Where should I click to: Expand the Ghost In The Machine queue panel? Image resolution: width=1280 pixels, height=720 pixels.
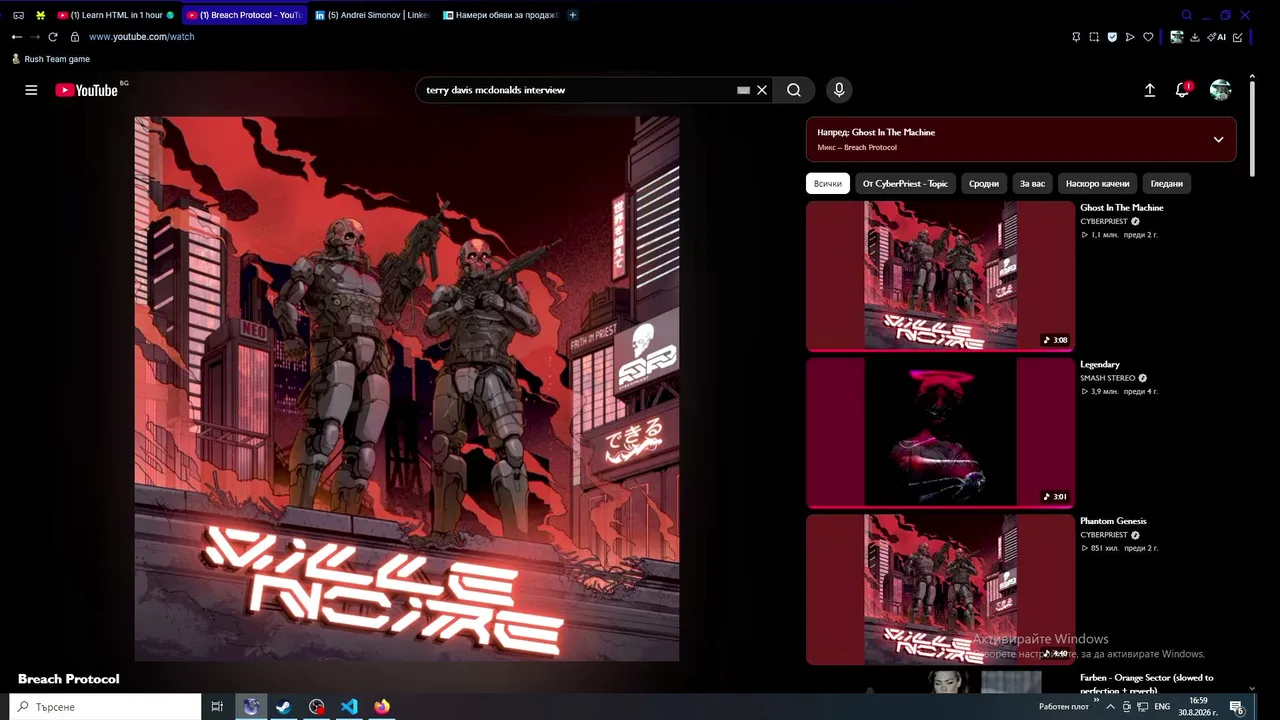[1218, 139]
